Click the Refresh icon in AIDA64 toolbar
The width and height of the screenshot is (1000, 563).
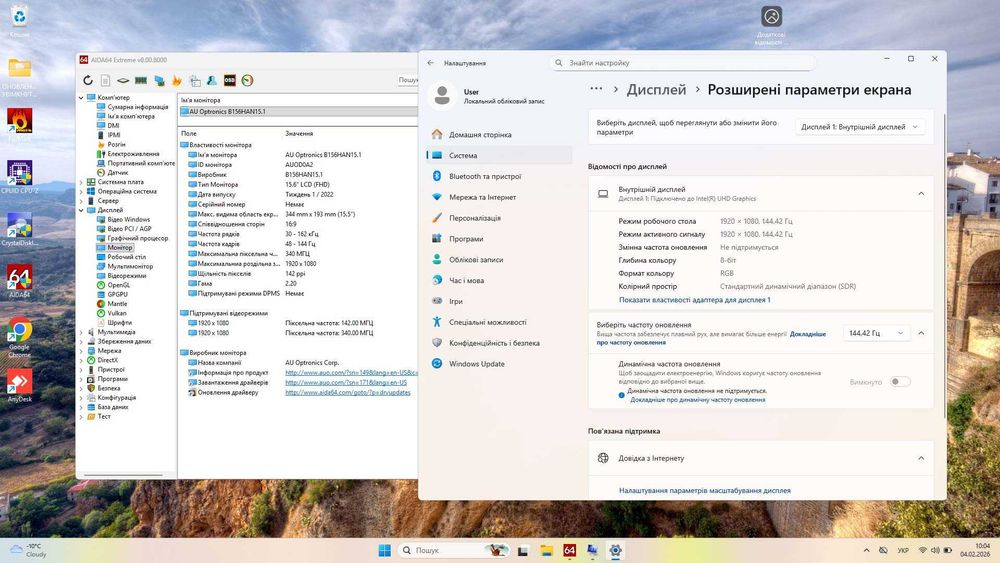[x=88, y=80]
